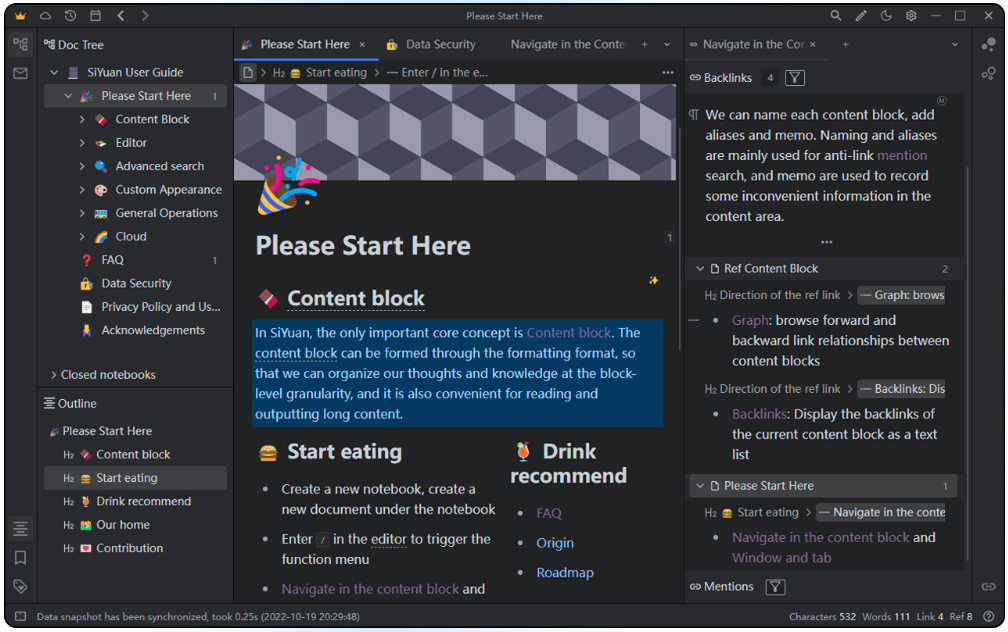Open the breadcrumb more options ellipsis

668,73
